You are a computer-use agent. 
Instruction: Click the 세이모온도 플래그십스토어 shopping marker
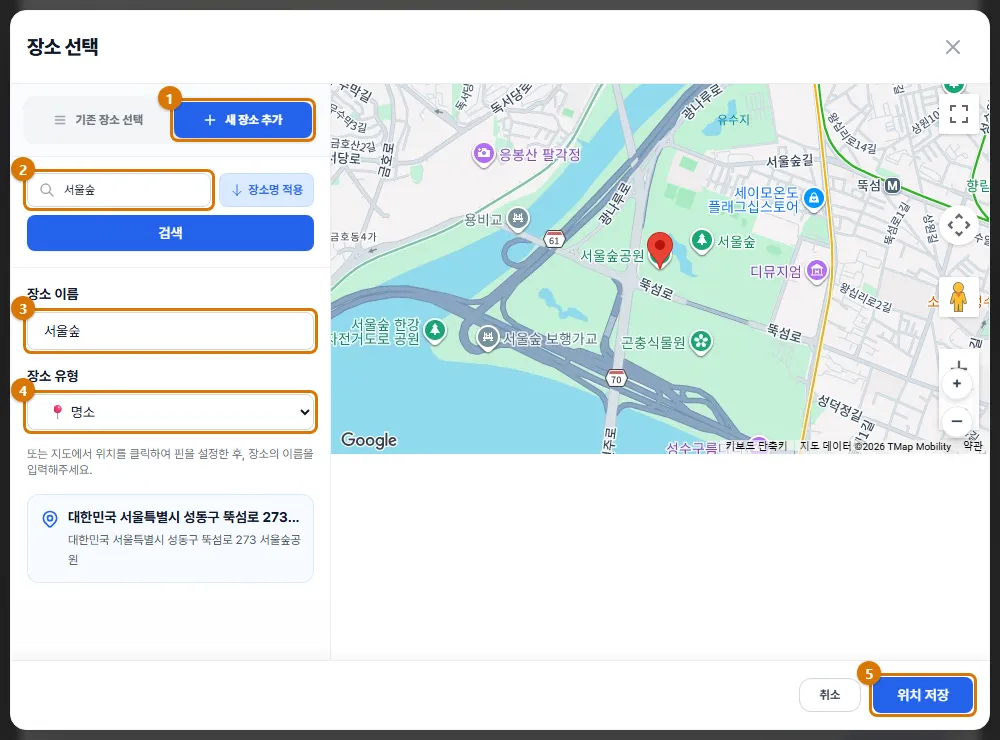[813, 198]
